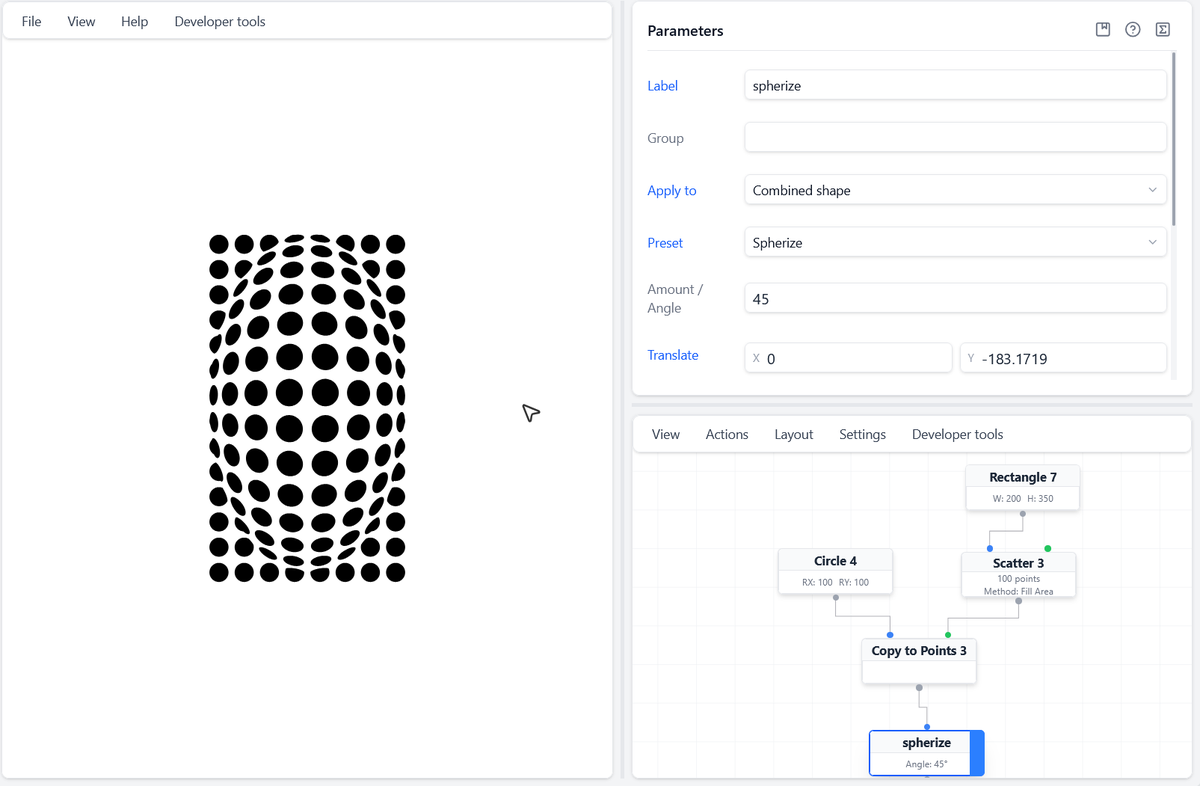The width and height of the screenshot is (1200, 786).
Task: Open Developer tools menu in canvas panel
Action: point(220,21)
